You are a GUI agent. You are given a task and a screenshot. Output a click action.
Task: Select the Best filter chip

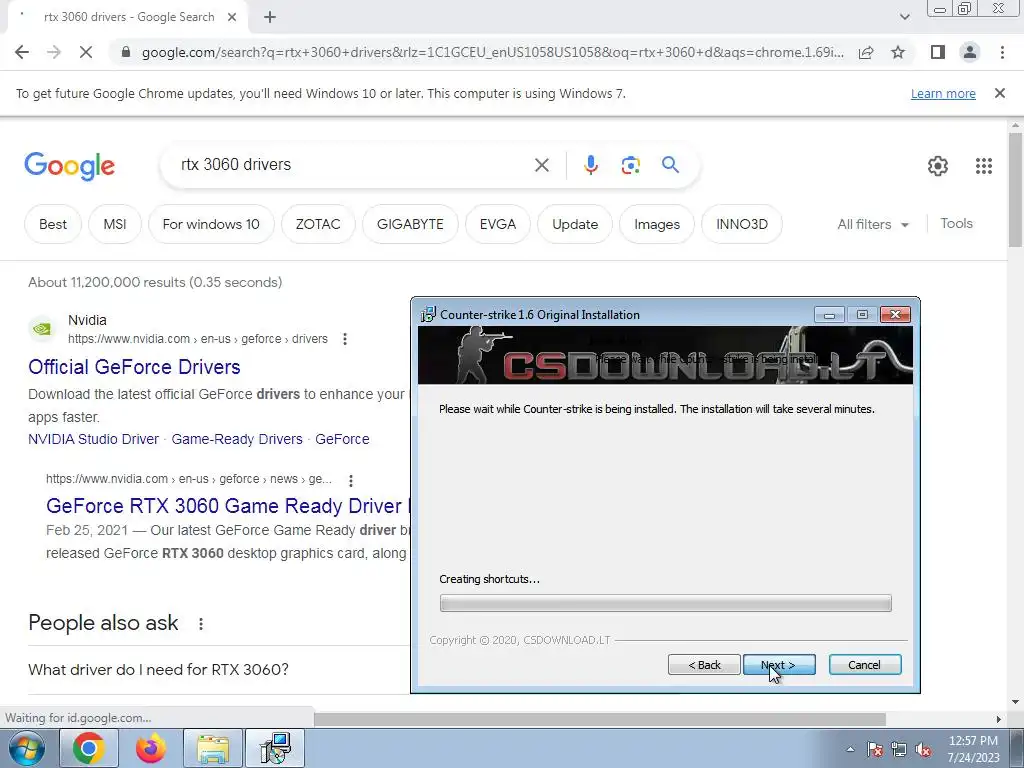[x=53, y=224]
